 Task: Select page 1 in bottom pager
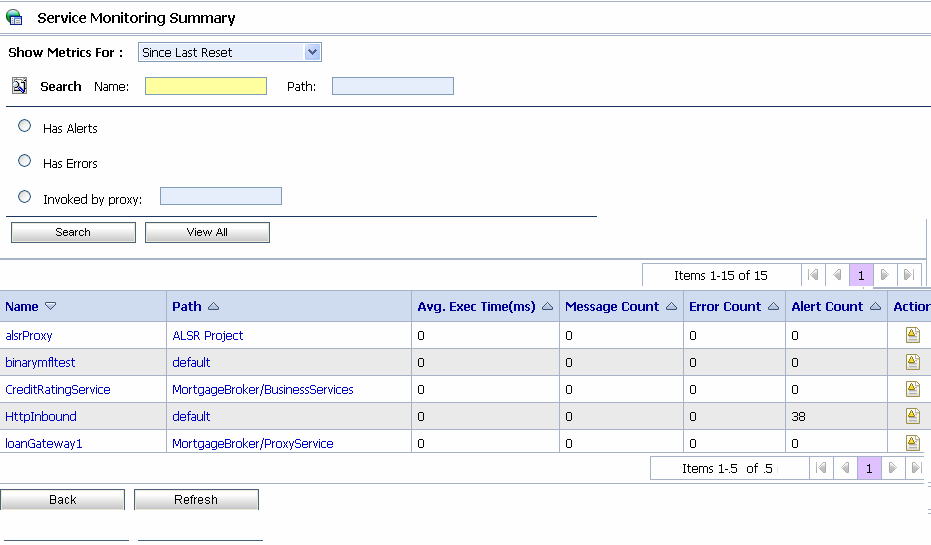tap(869, 468)
